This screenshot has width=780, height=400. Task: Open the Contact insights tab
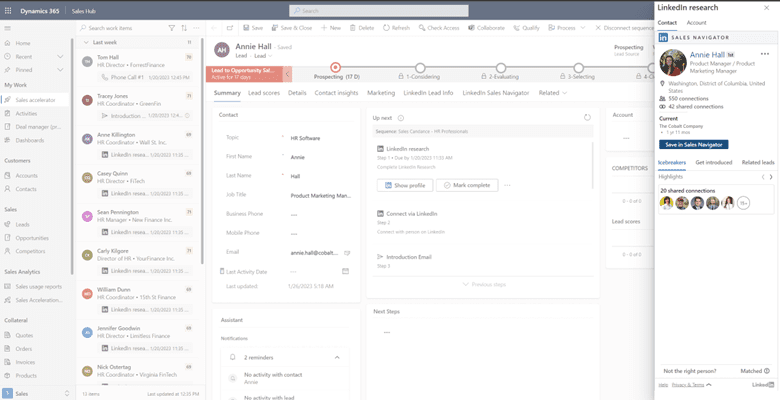click(x=336, y=93)
